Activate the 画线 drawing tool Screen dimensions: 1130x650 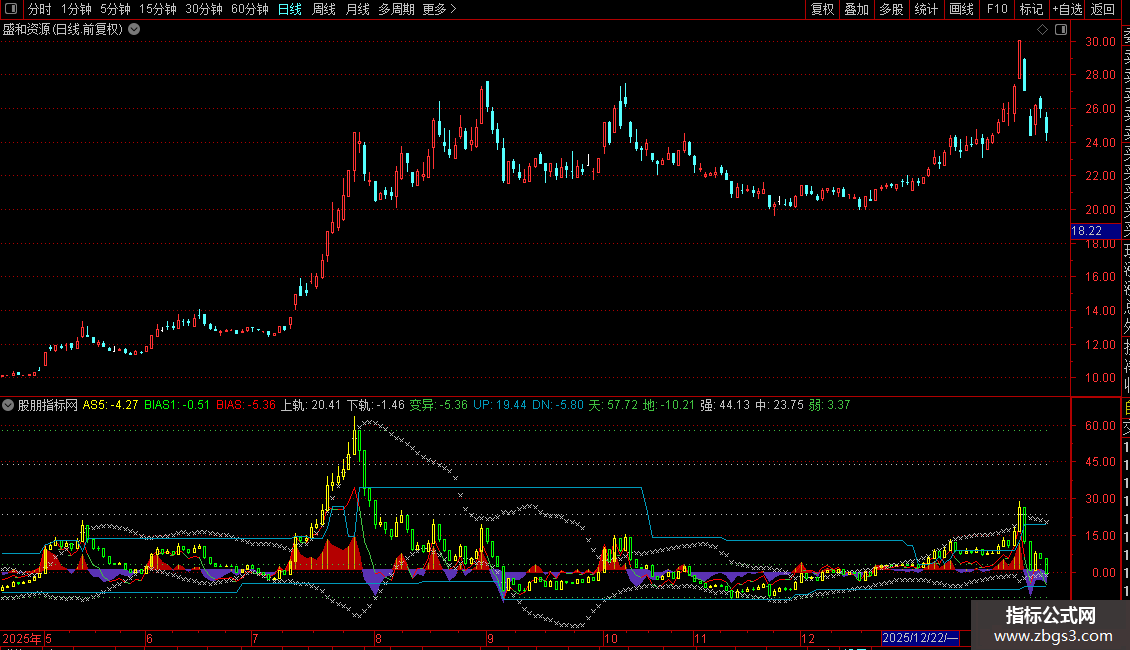(x=961, y=9)
